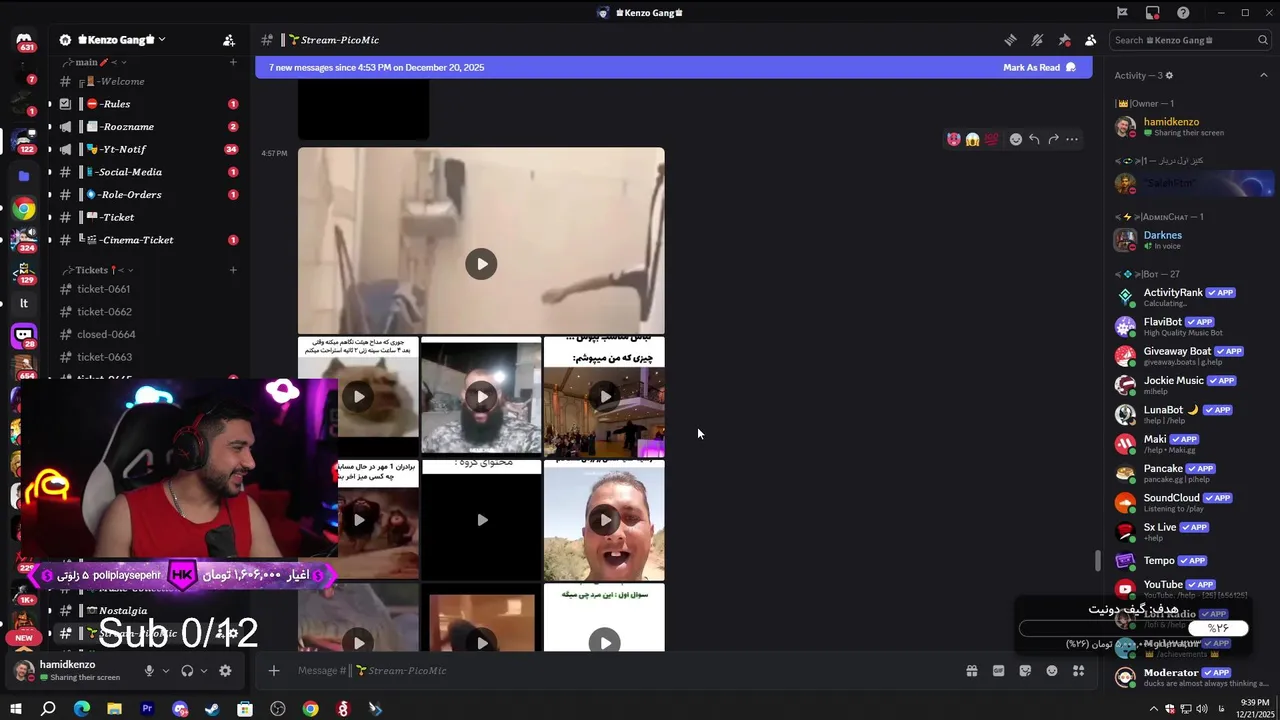Viewport: 1280px width, 720px height.
Task: Click the message scrollbar thumb
Action: click(1097, 561)
